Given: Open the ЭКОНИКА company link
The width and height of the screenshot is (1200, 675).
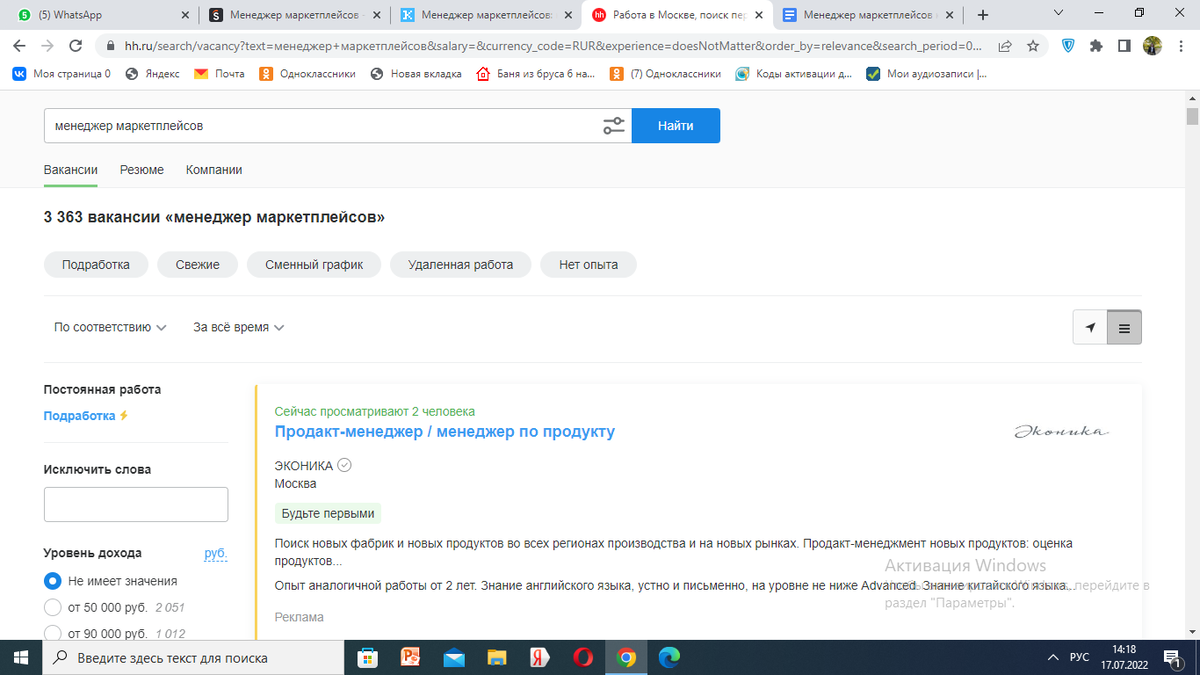Looking at the screenshot, I should [x=304, y=465].
